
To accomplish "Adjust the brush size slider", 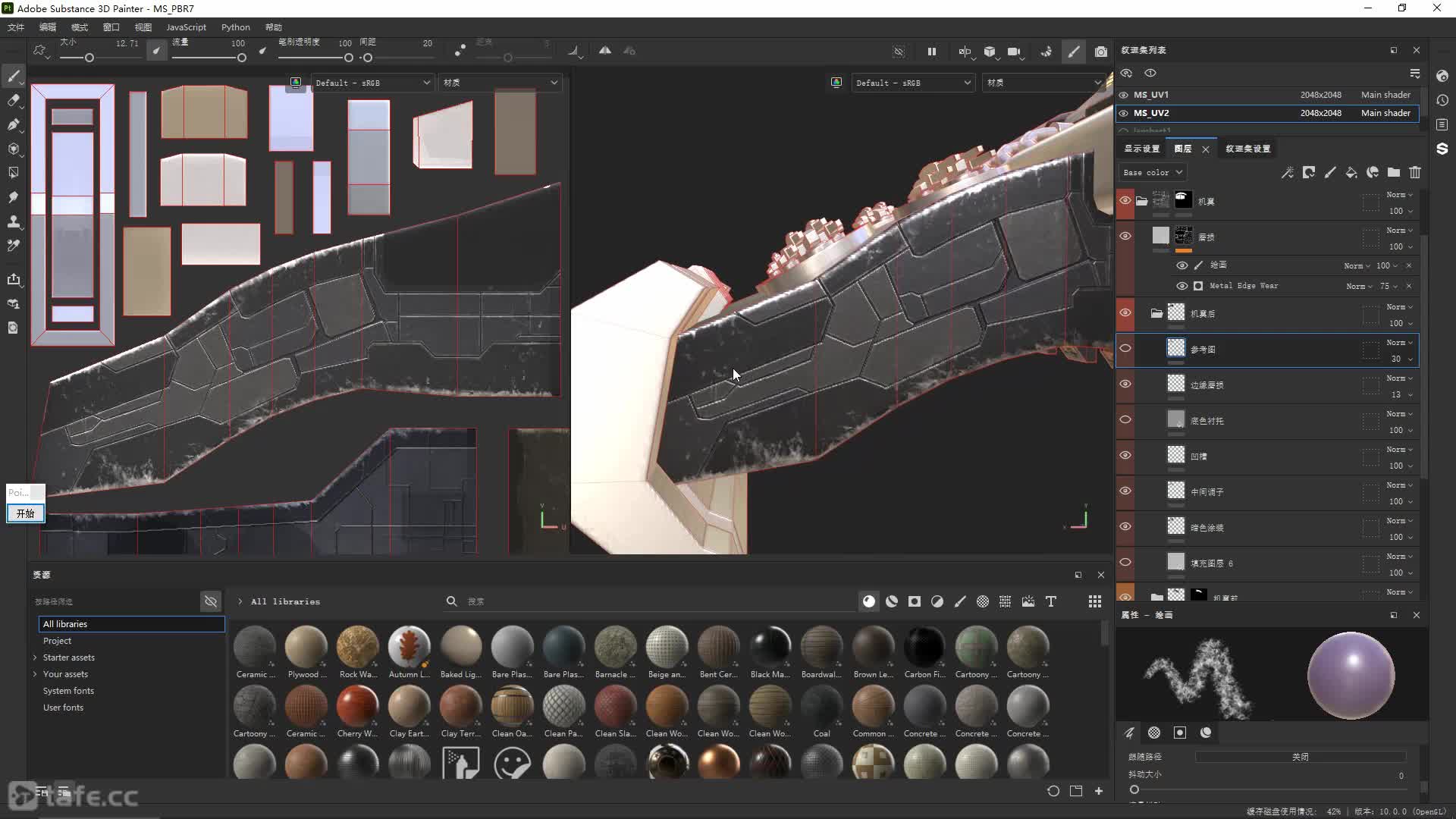I will point(89,58).
